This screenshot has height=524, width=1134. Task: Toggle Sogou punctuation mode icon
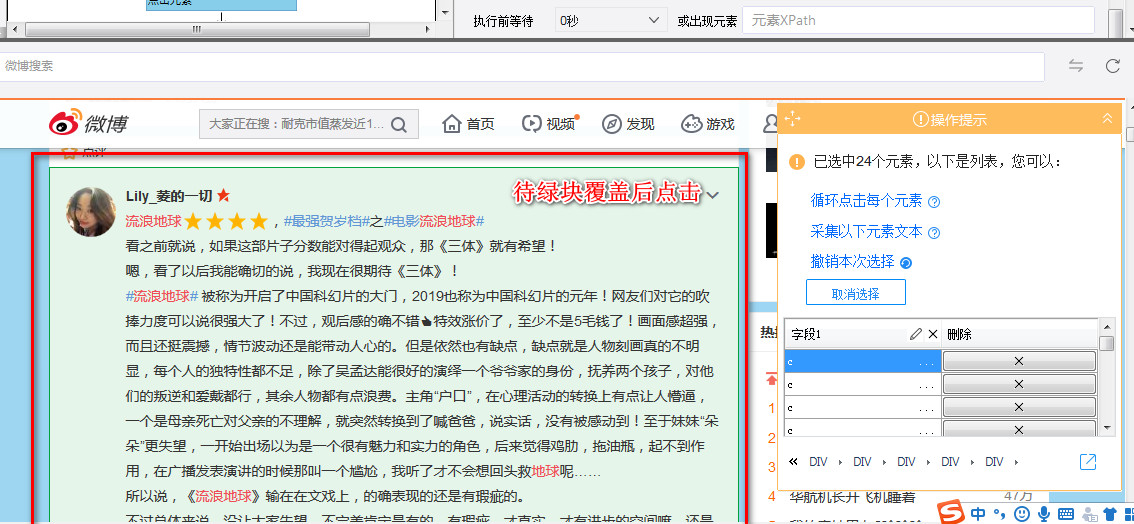[999, 514]
